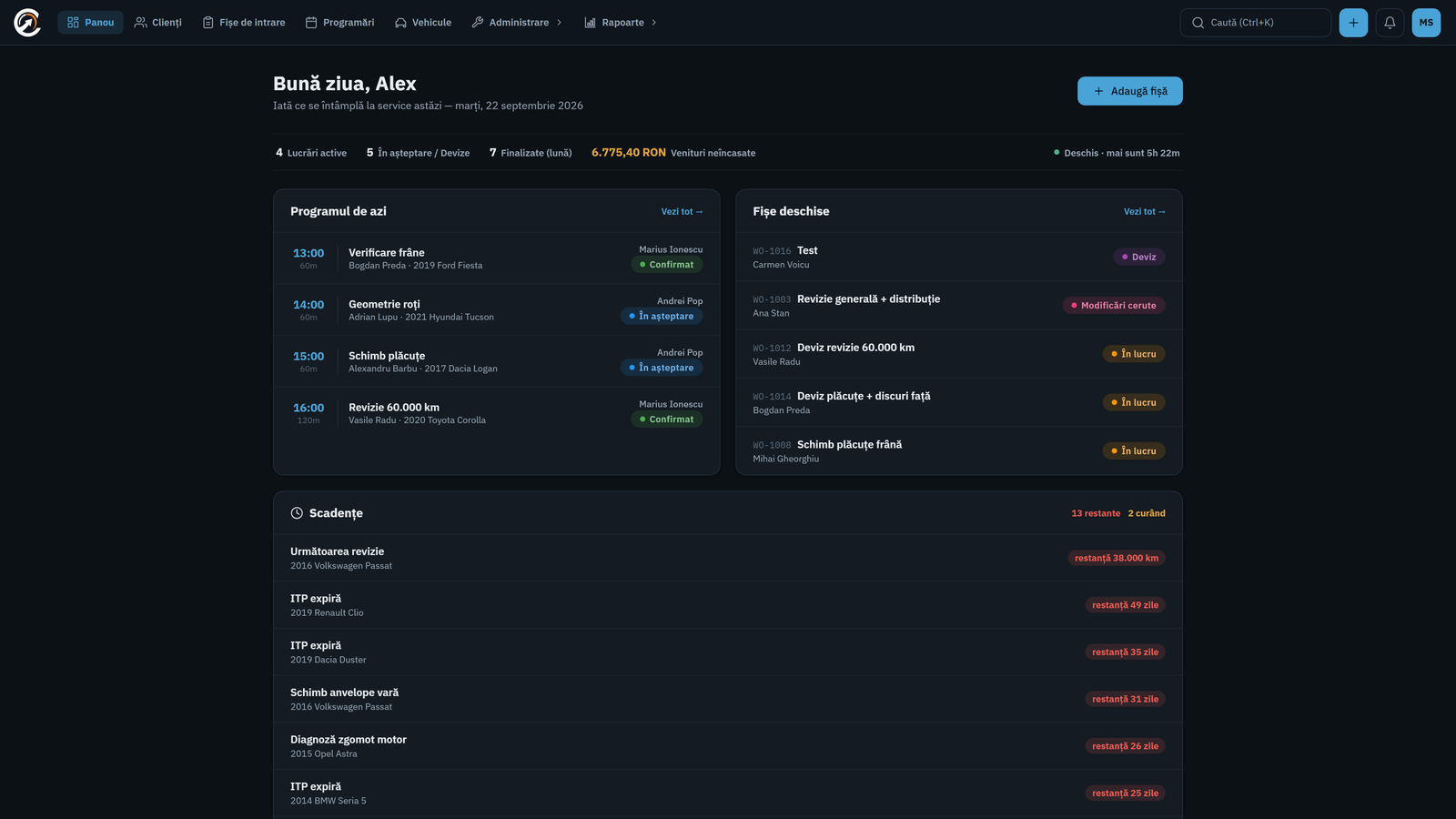Click the 4 Lucrări active stat
The image size is (1456, 819).
[x=311, y=153]
